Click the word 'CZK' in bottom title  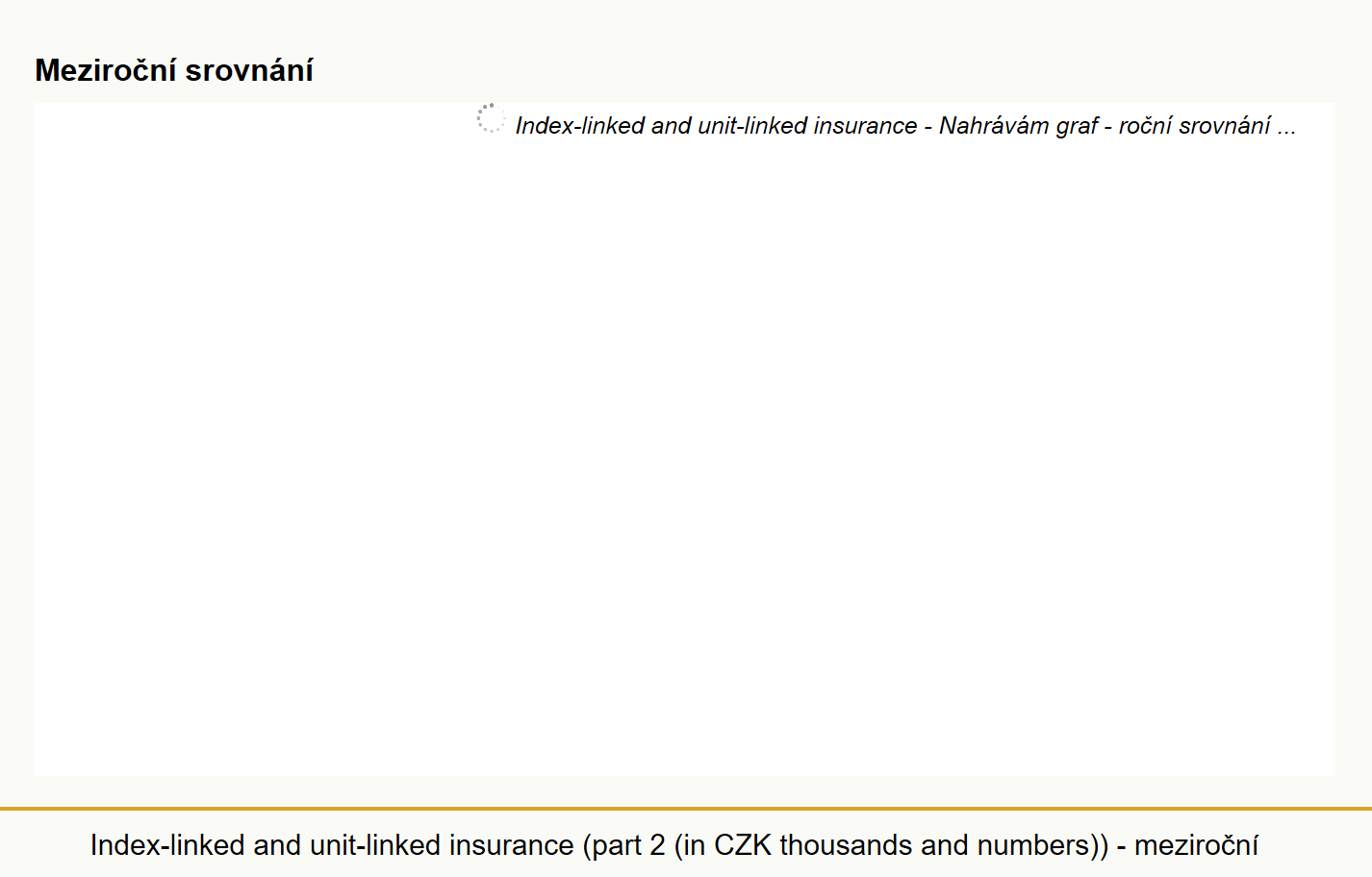[x=743, y=845]
